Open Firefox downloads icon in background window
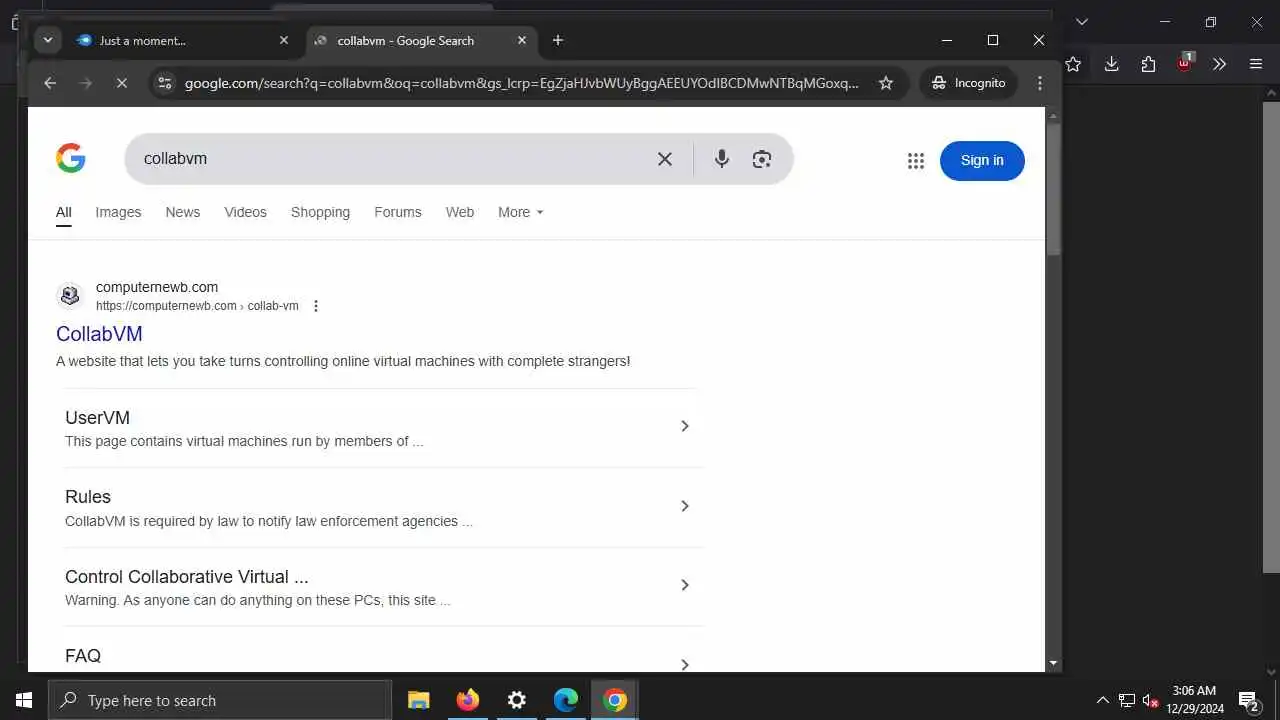 pos(1111,64)
